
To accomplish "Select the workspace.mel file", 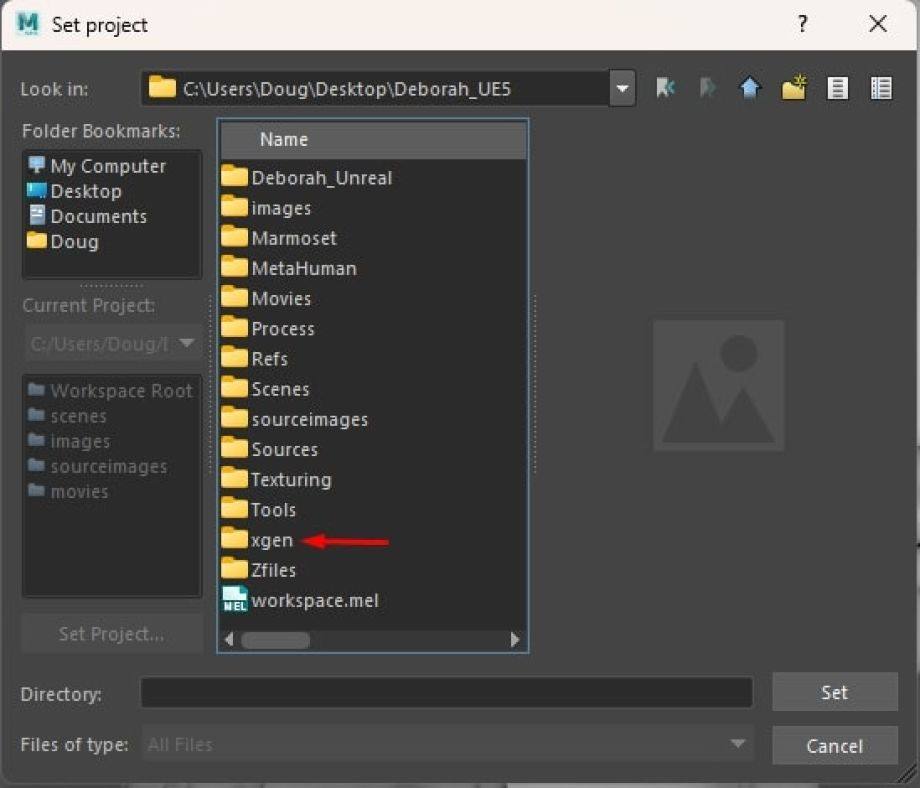I will [314, 600].
